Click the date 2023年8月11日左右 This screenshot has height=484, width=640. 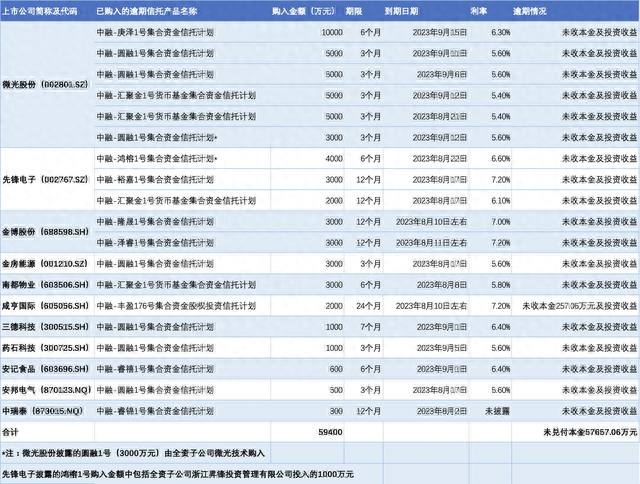(x=431, y=243)
